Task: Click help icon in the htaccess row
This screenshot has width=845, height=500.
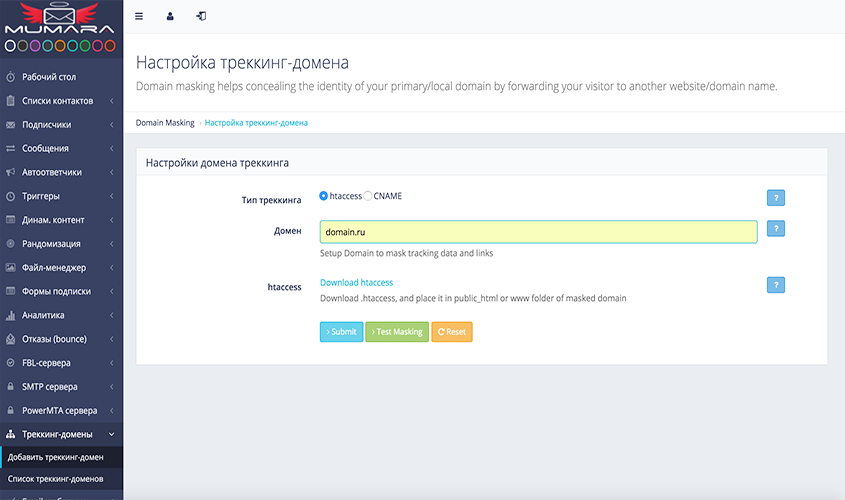Action: click(775, 285)
